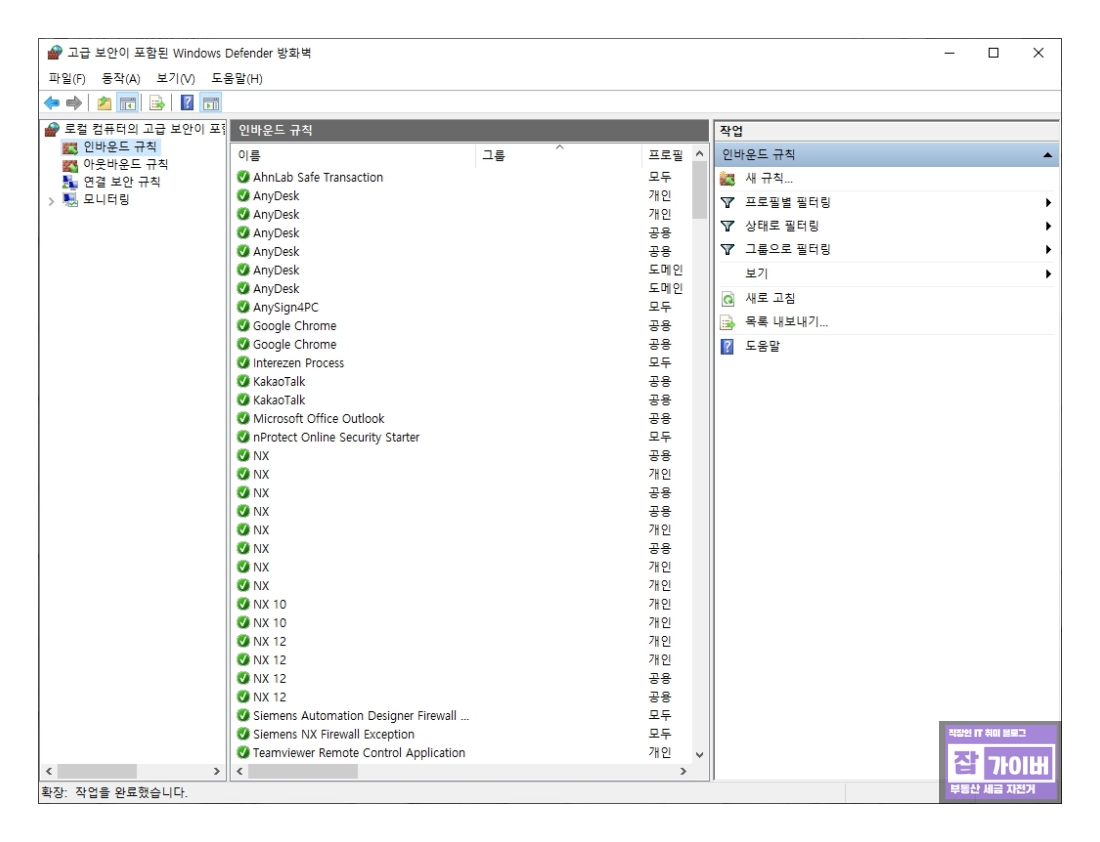
Task: Maximize the Windows Defender firewall window
Action: (x=993, y=53)
